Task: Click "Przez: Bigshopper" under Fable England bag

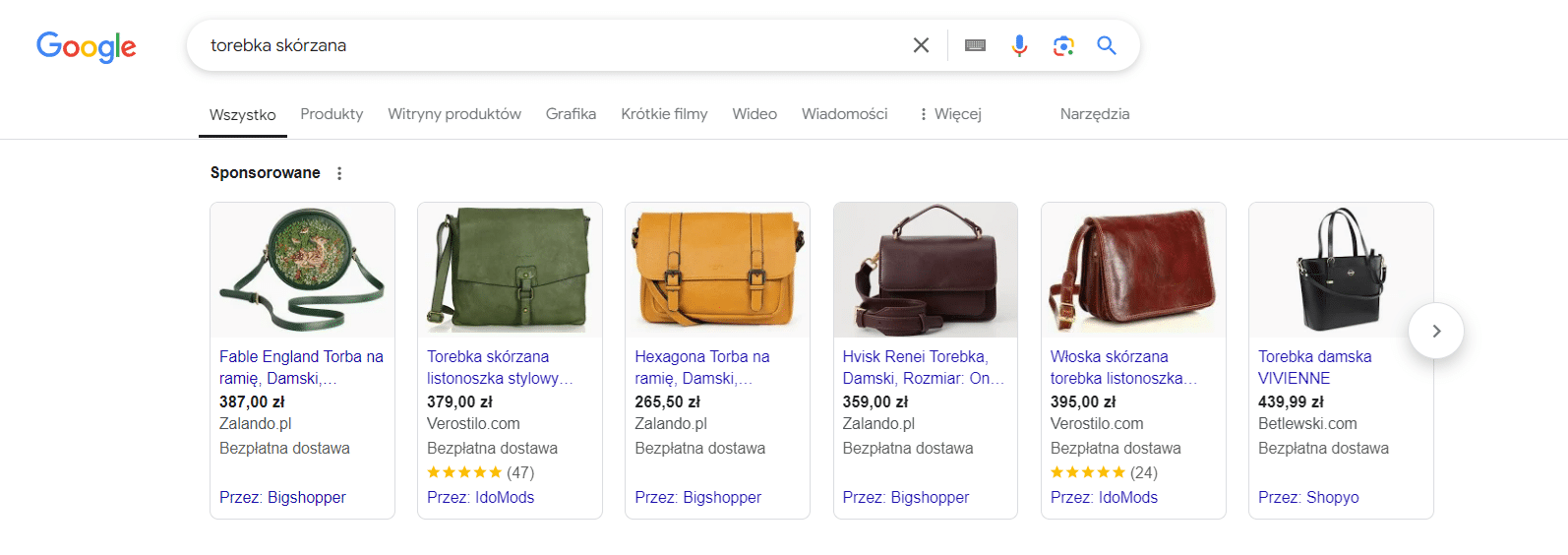Action: 282,497
